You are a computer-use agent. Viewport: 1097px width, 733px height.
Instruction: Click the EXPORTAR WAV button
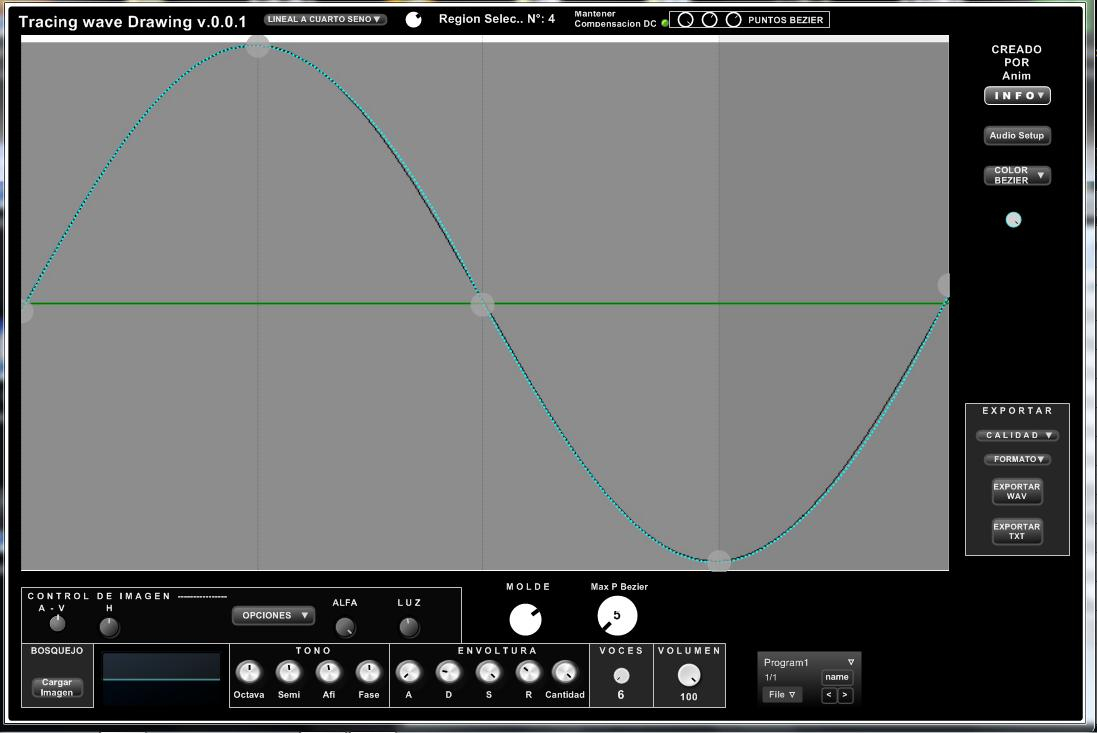point(1017,492)
